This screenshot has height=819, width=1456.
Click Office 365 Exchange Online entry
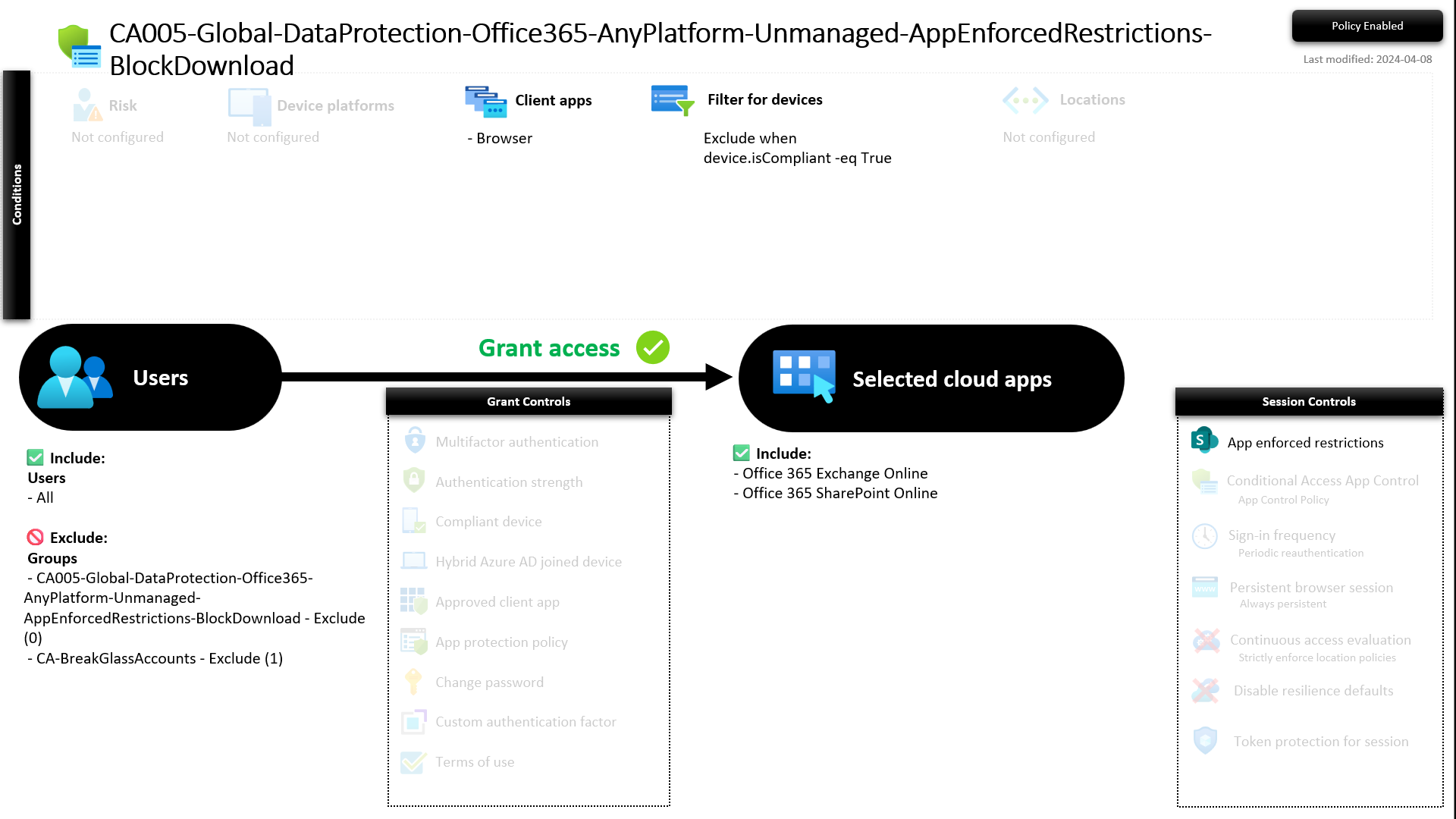pos(831,473)
